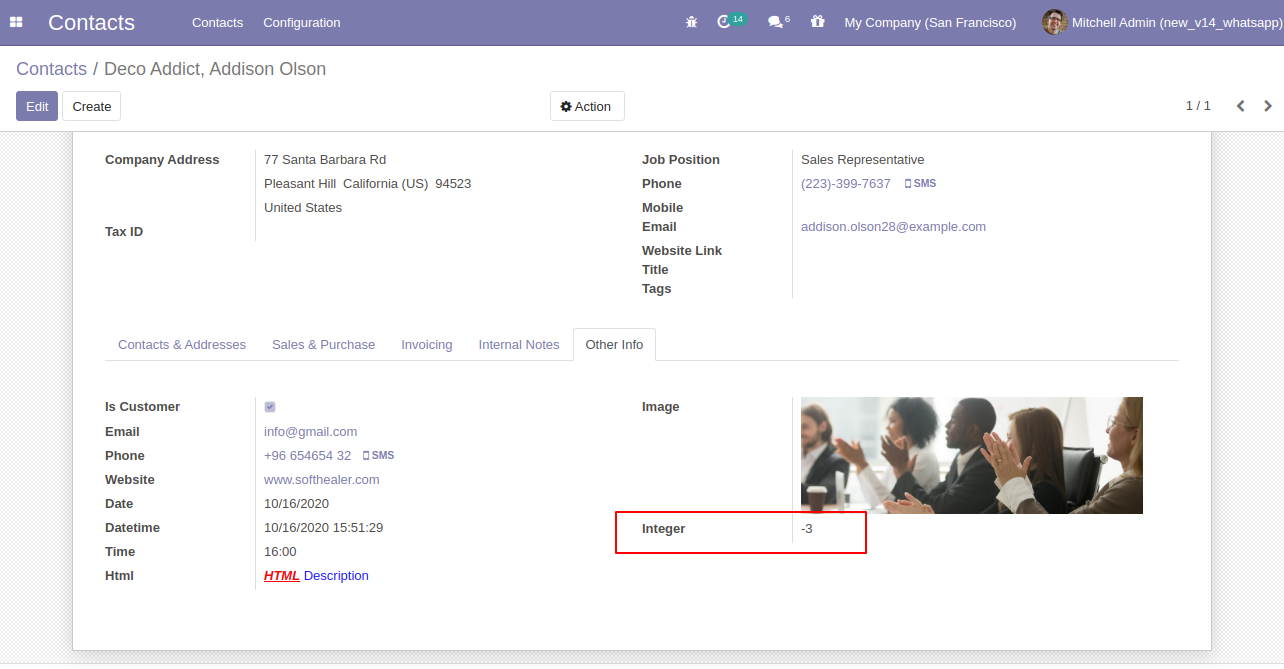Open the Configuration menu
Screen dimensions: 1284x669
click(302, 22)
